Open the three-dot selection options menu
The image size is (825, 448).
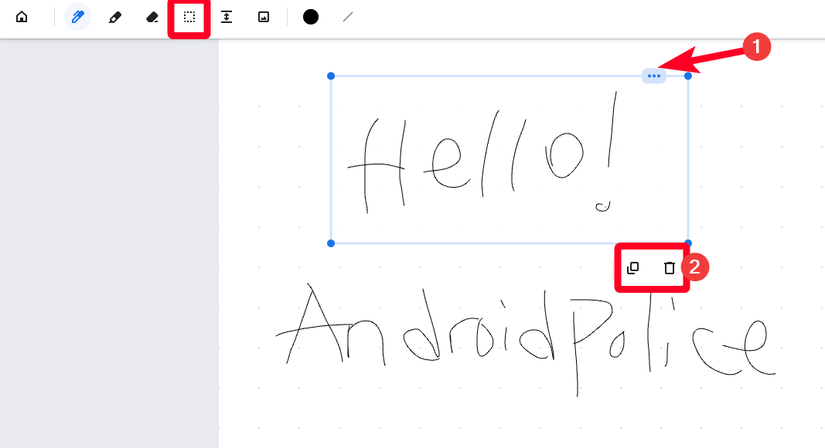click(x=654, y=76)
